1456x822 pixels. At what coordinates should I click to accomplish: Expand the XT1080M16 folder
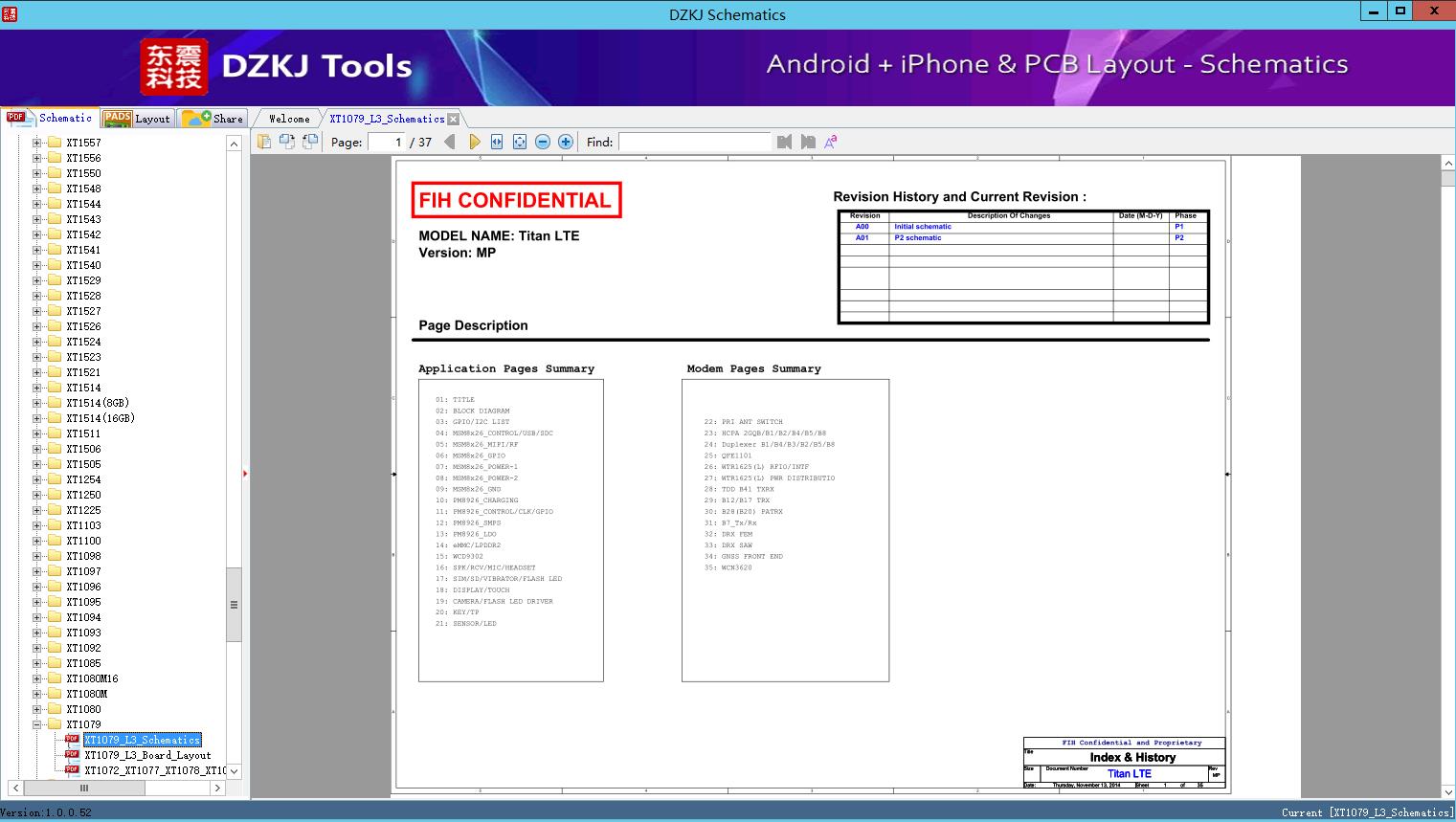click(36, 678)
